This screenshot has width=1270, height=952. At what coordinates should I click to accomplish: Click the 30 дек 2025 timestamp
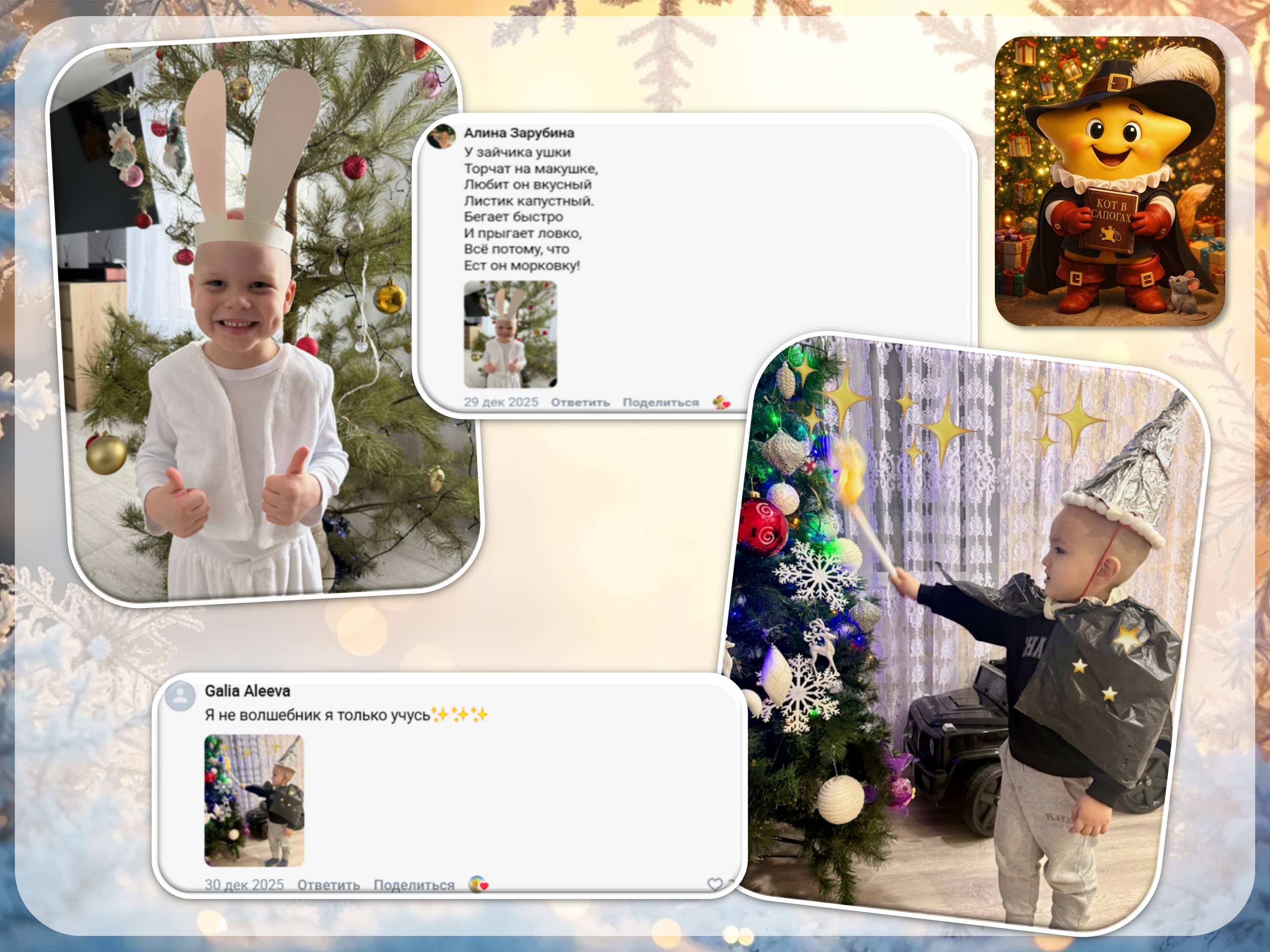coord(244,885)
